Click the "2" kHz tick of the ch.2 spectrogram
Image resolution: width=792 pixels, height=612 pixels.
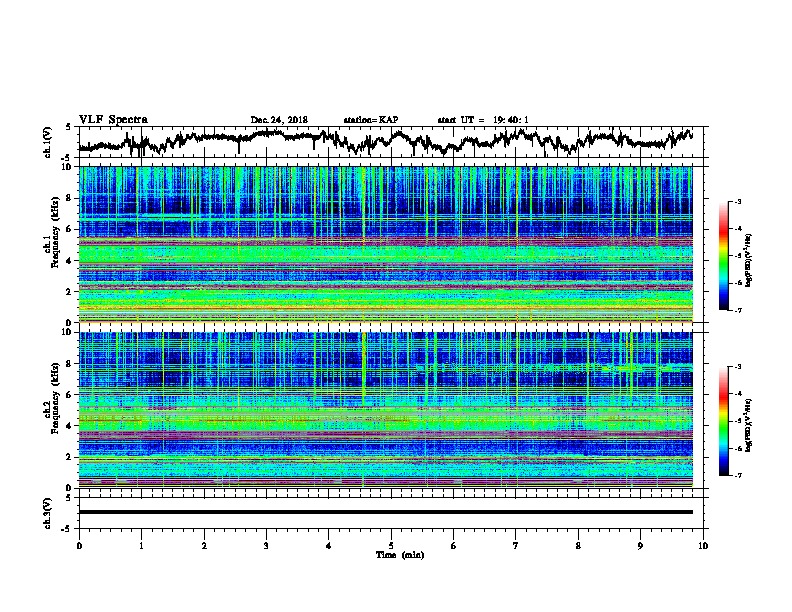(70, 456)
